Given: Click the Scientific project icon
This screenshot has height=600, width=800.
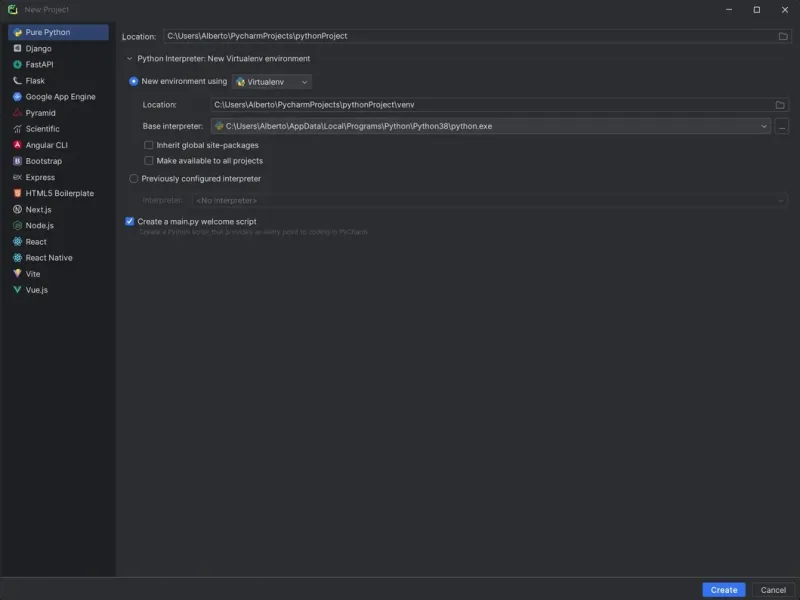Looking at the screenshot, I should [17, 129].
